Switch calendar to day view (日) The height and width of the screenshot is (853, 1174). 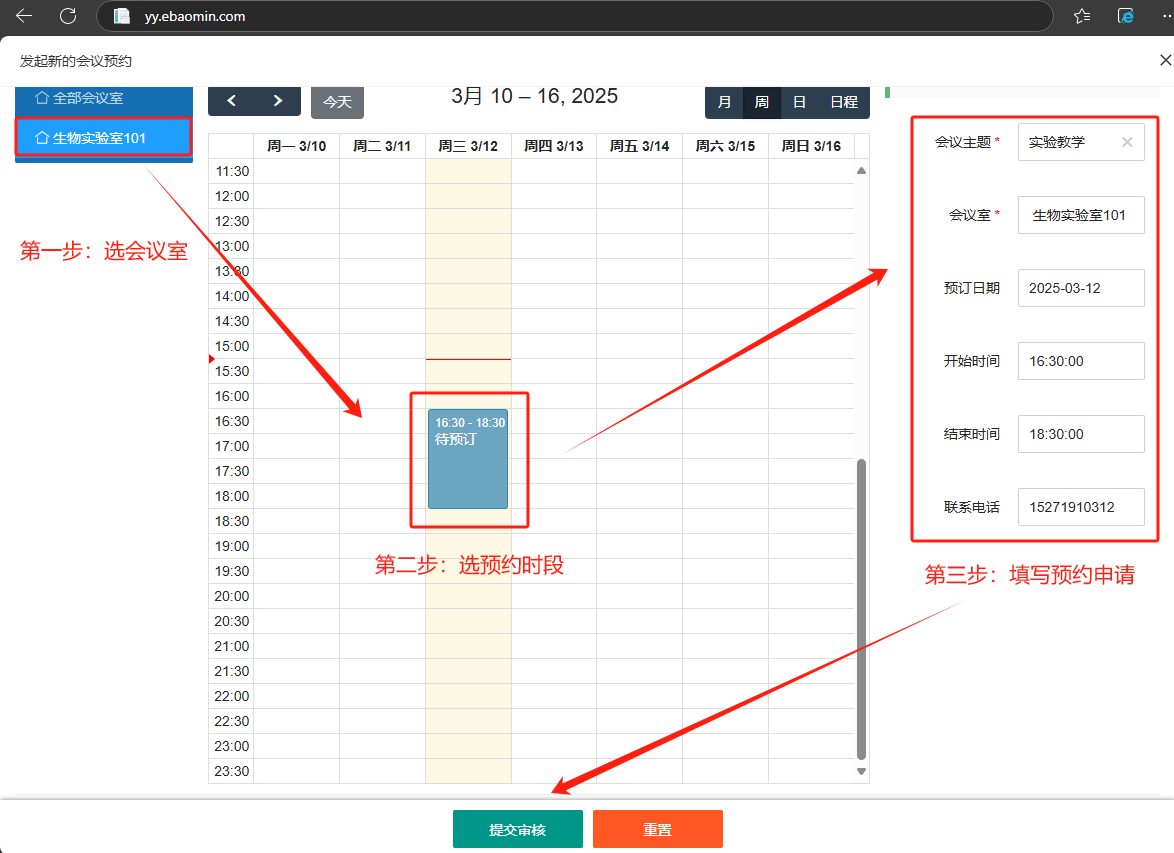[799, 102]
